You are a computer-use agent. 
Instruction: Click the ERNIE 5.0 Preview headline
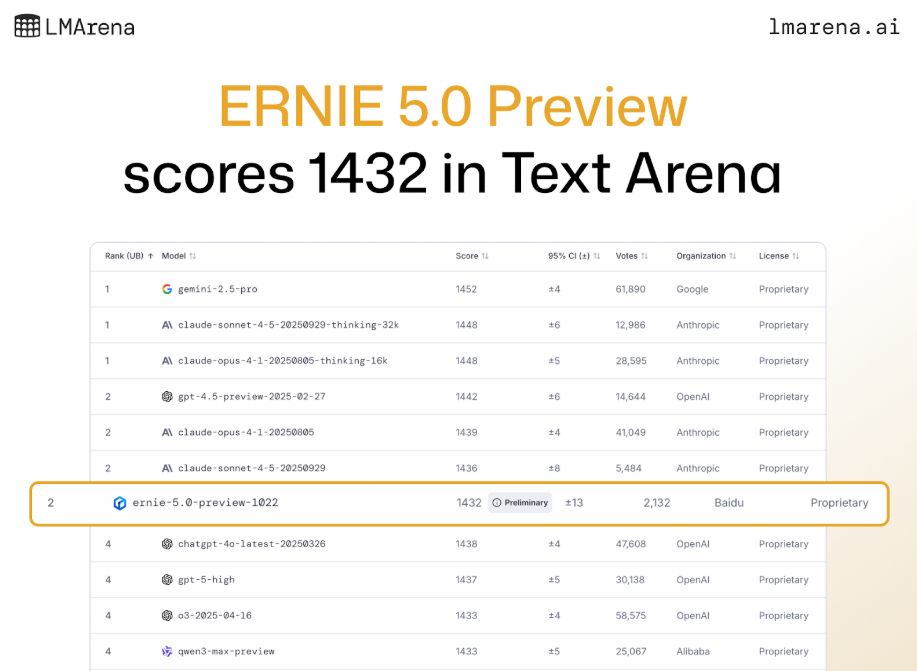pos(453,106)
